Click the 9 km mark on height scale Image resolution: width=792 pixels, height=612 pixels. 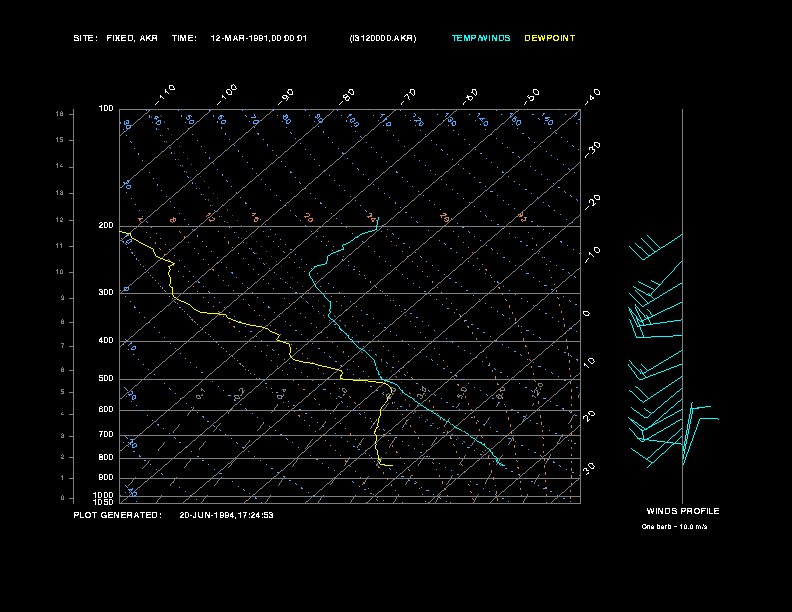(63, 298)
